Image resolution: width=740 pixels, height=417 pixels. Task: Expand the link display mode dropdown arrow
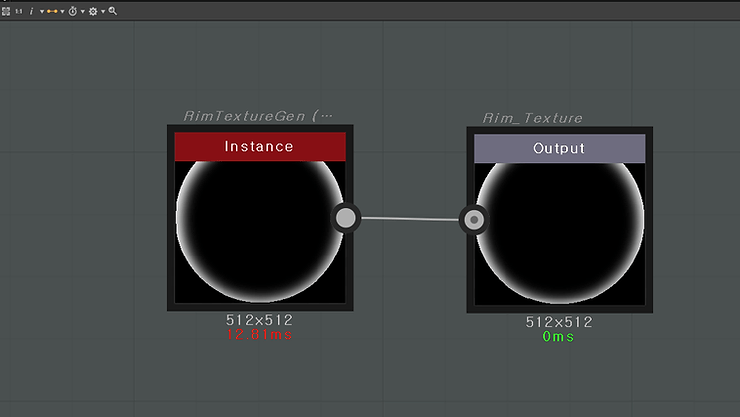point(63,11)
